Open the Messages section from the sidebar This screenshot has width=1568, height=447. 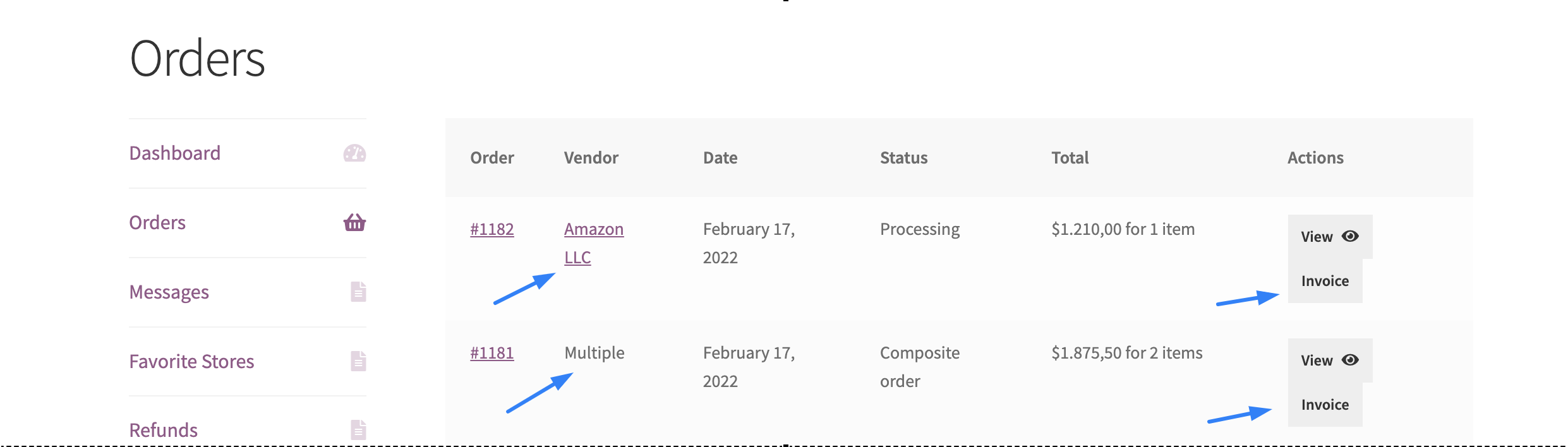pos(169,291)
